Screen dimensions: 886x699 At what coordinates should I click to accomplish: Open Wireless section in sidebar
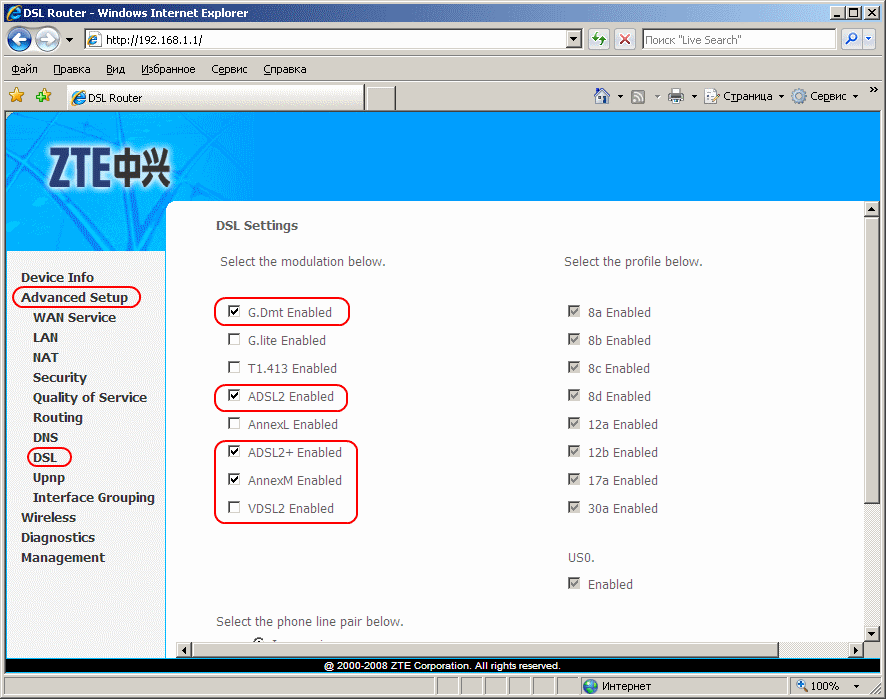48,518
